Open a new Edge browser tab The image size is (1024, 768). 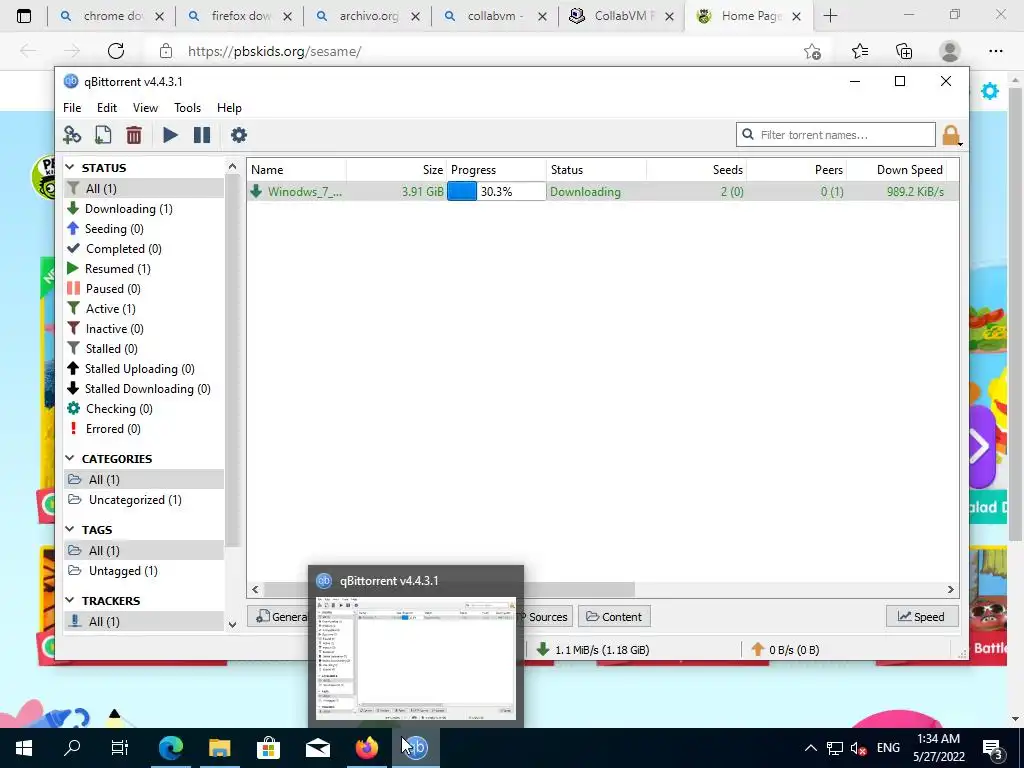[x=830, y=16]
